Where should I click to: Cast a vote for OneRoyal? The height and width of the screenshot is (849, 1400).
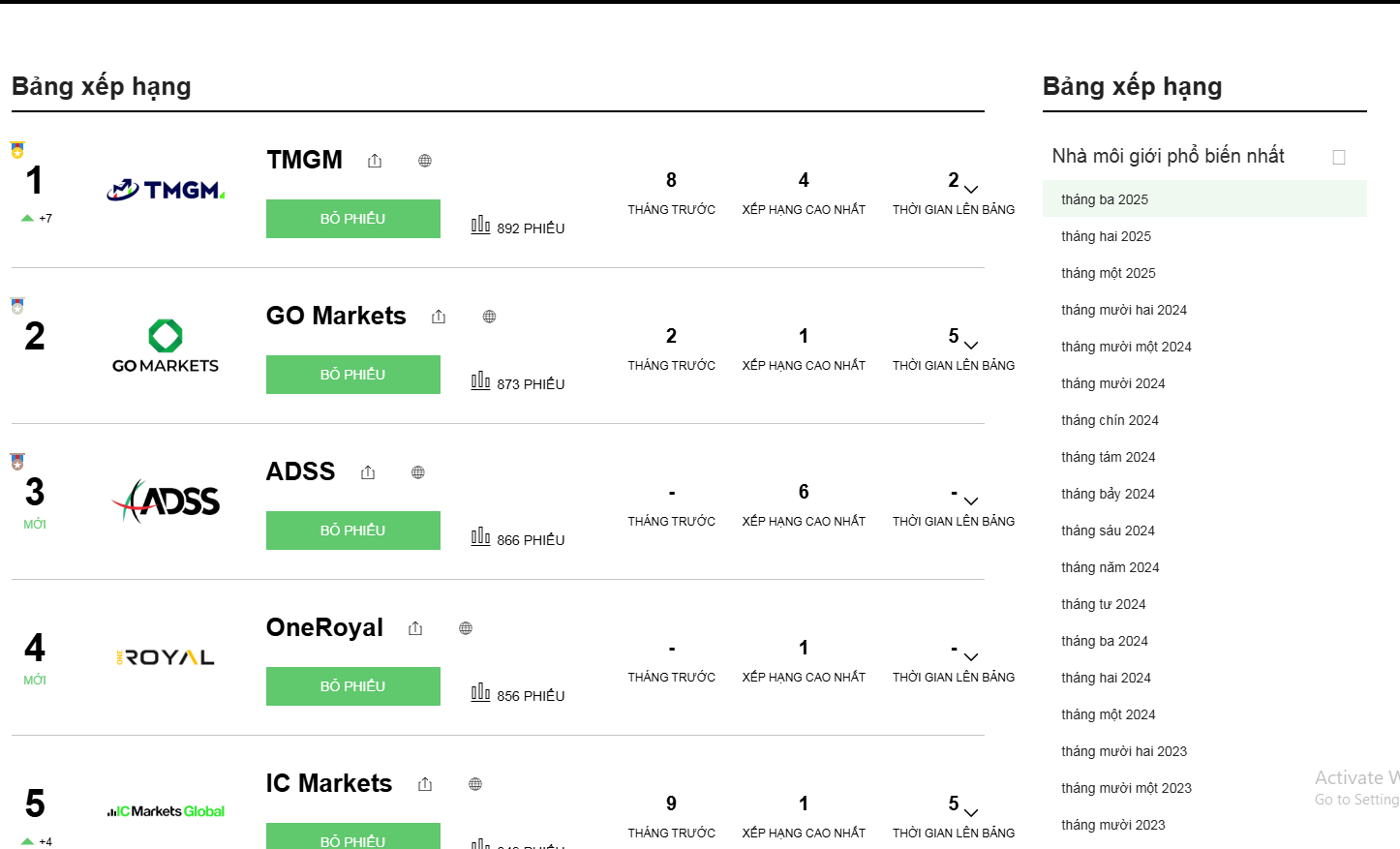coord(353,686)
